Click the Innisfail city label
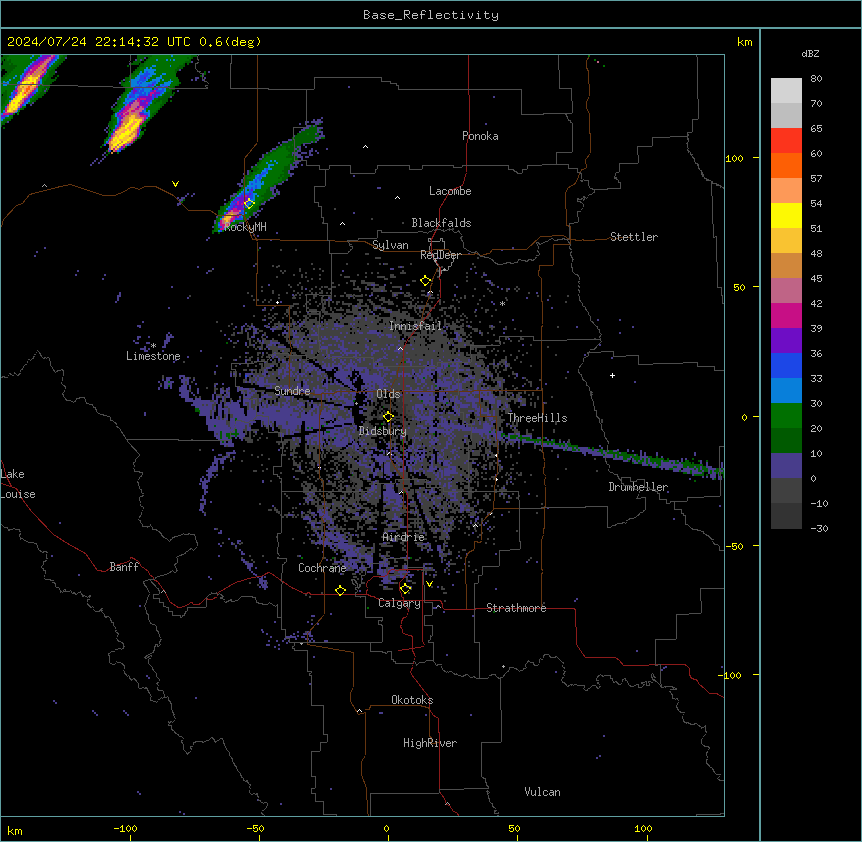862x842 pixels. (x=415, y=326)
